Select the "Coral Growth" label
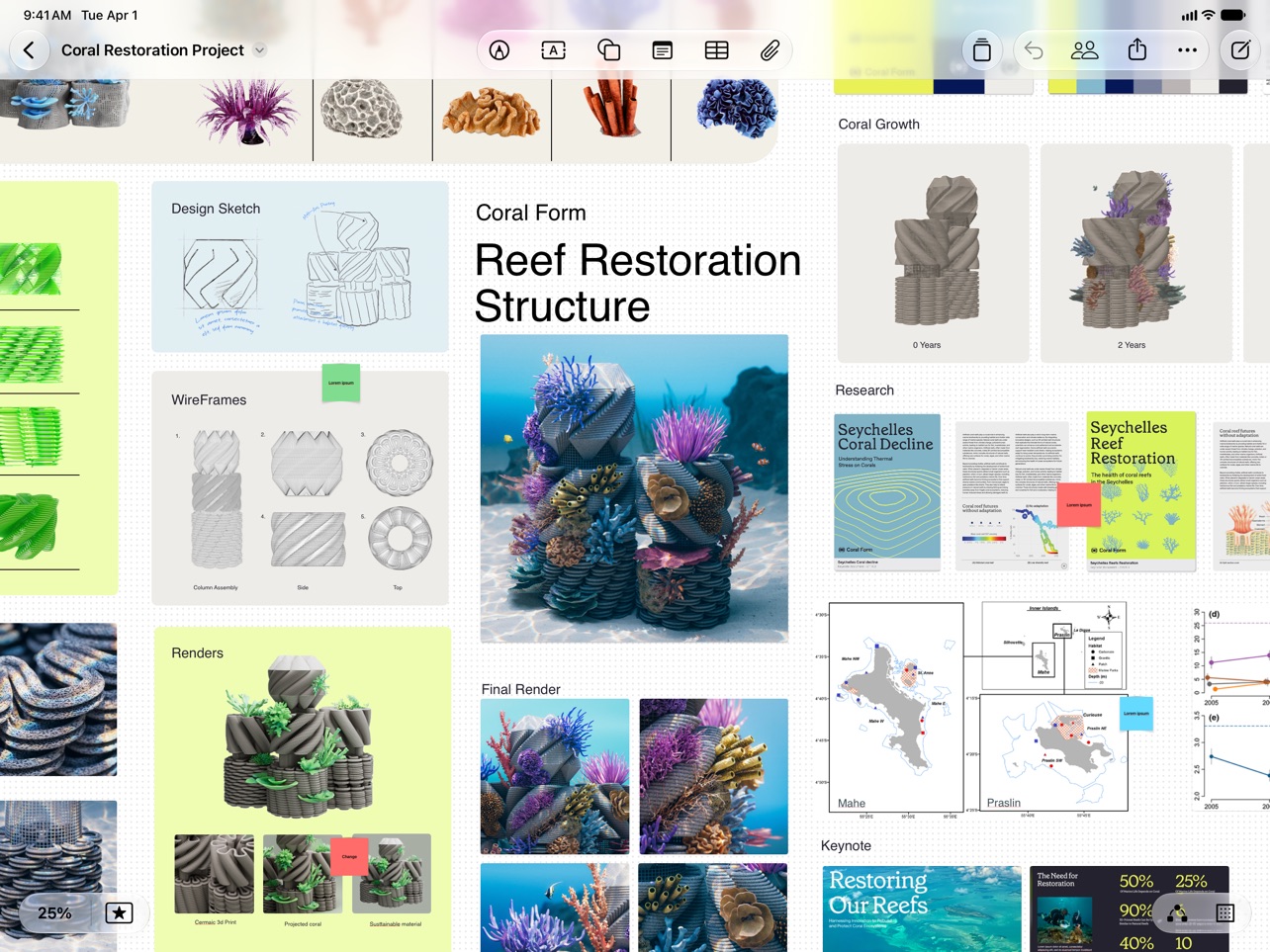Image resolution: width=1270 pixels, height=952 pixels. point(879,124)
